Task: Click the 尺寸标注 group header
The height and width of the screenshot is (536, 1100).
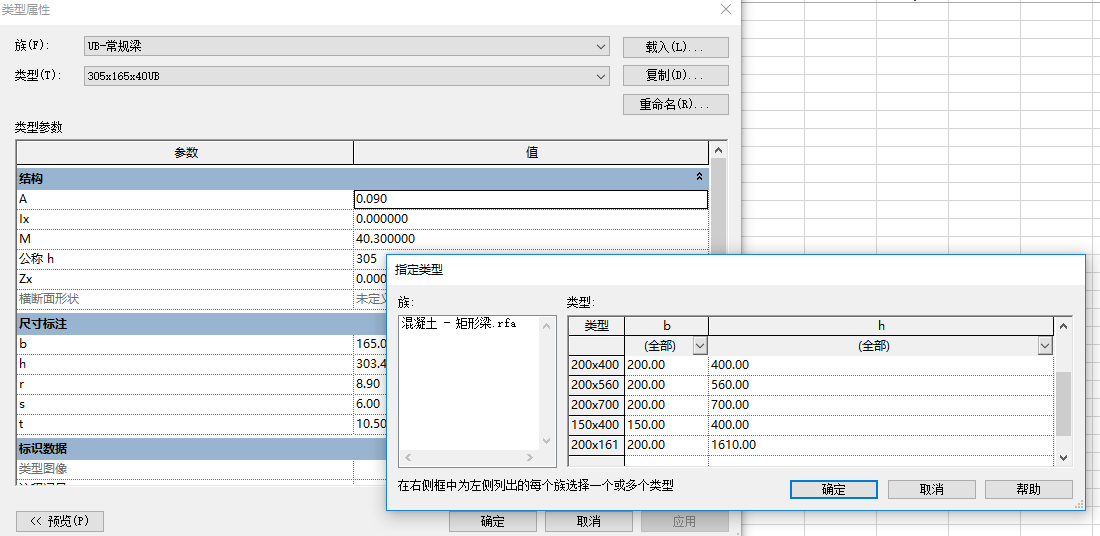Action: tap(201, 324)
